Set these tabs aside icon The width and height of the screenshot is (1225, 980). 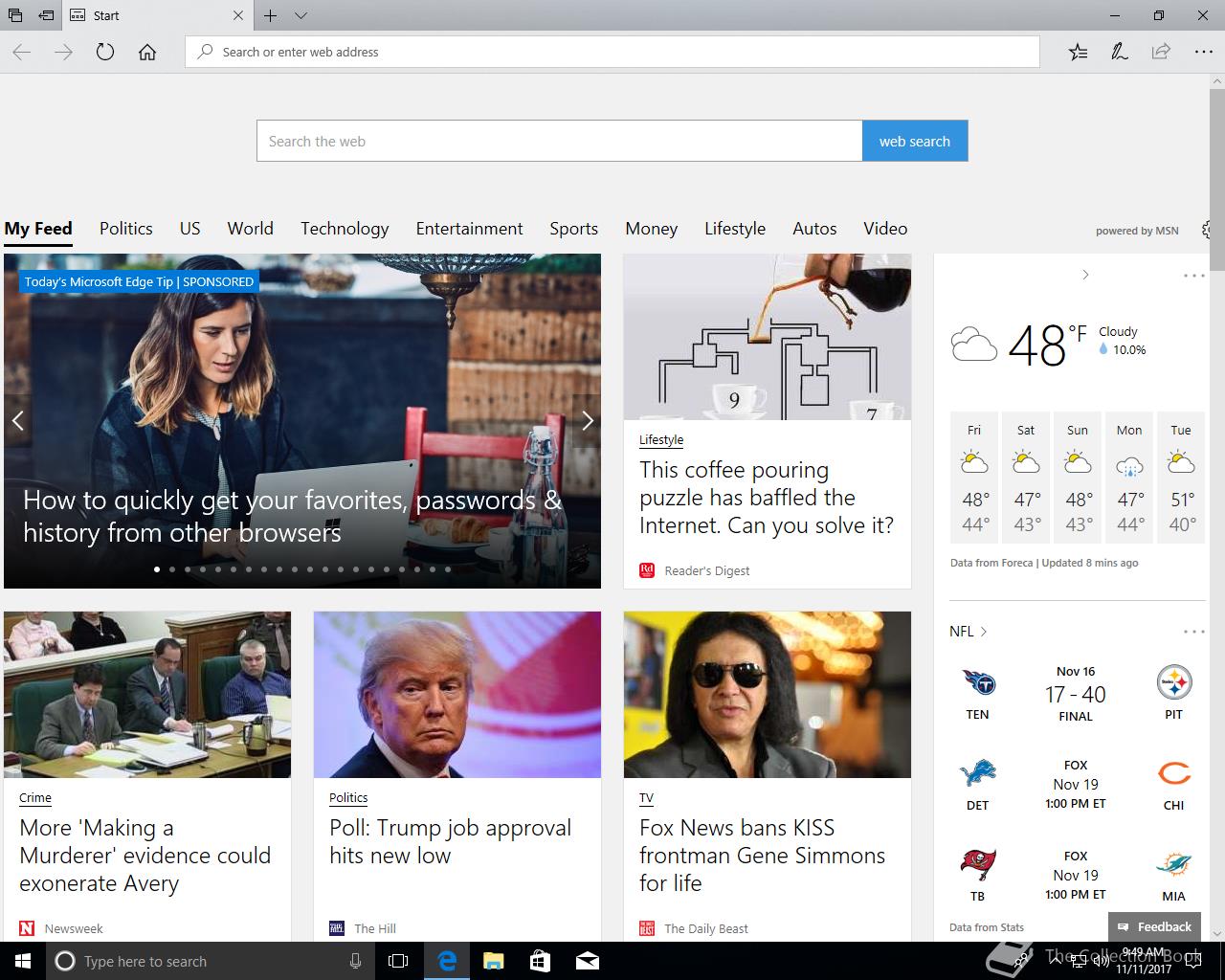[x=46, y=15]
